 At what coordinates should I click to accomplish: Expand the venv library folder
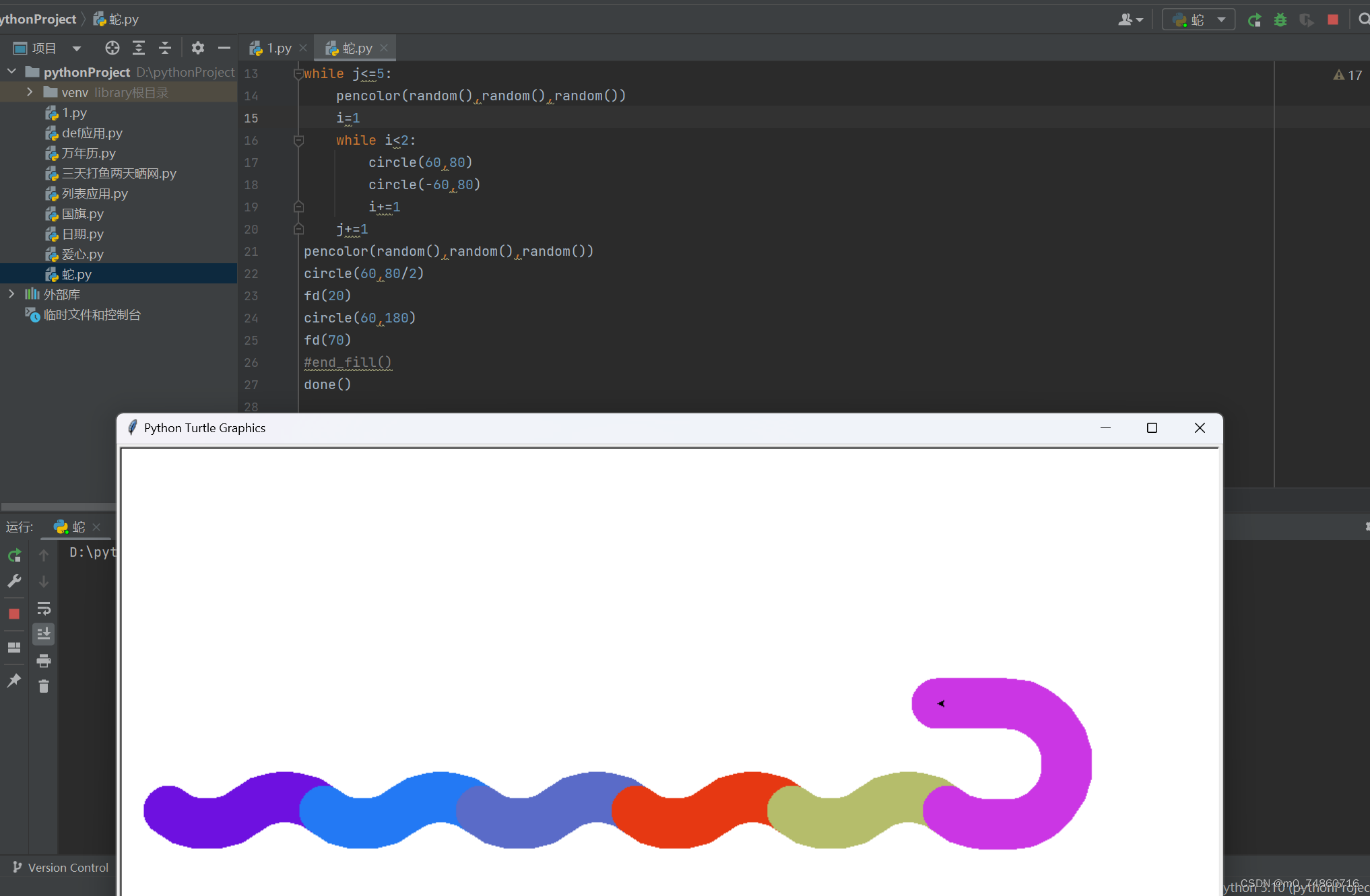click(x=29, y=92)
